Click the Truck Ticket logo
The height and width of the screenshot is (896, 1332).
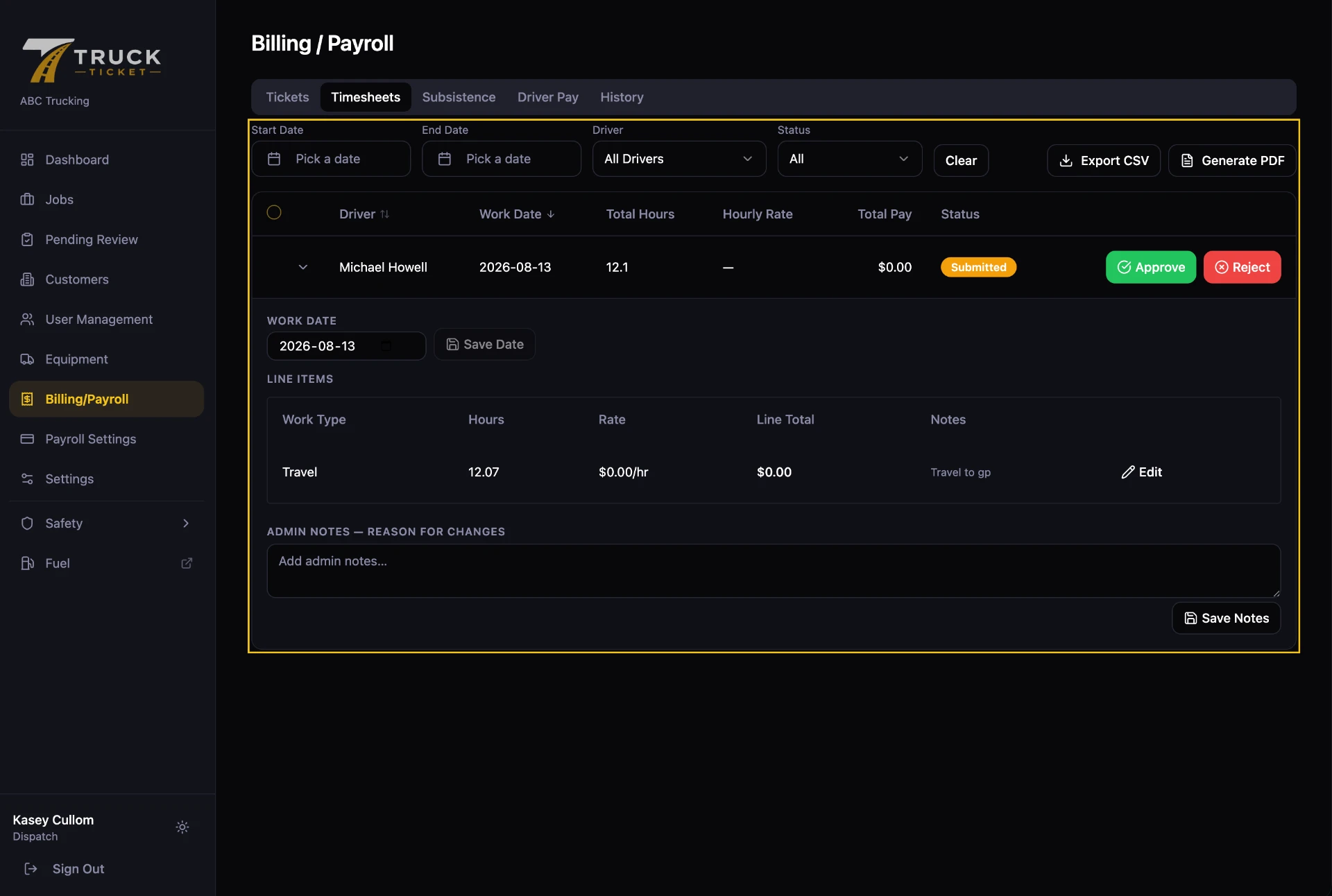point(91,60)
